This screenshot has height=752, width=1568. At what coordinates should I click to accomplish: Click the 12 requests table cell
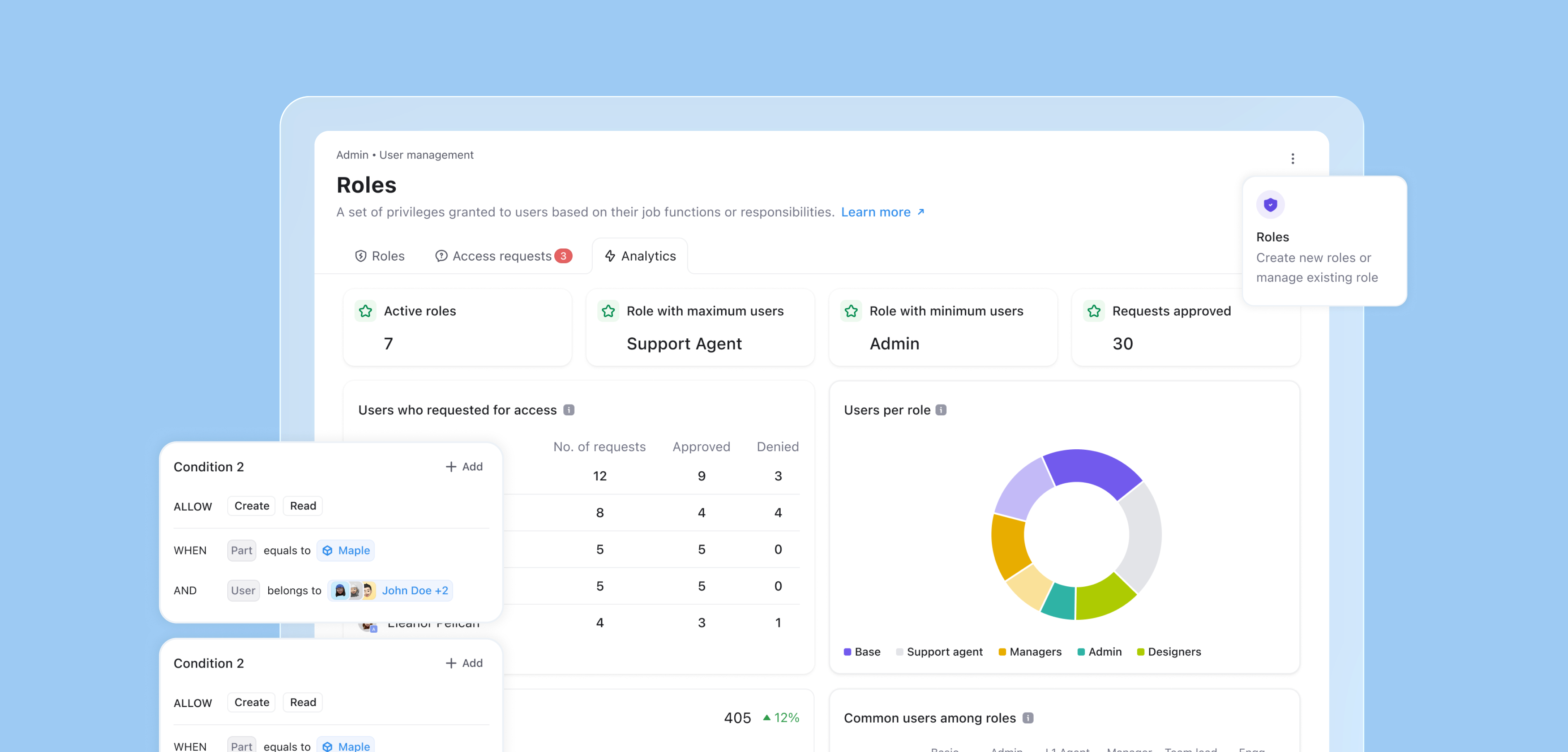tap(599, 476)
